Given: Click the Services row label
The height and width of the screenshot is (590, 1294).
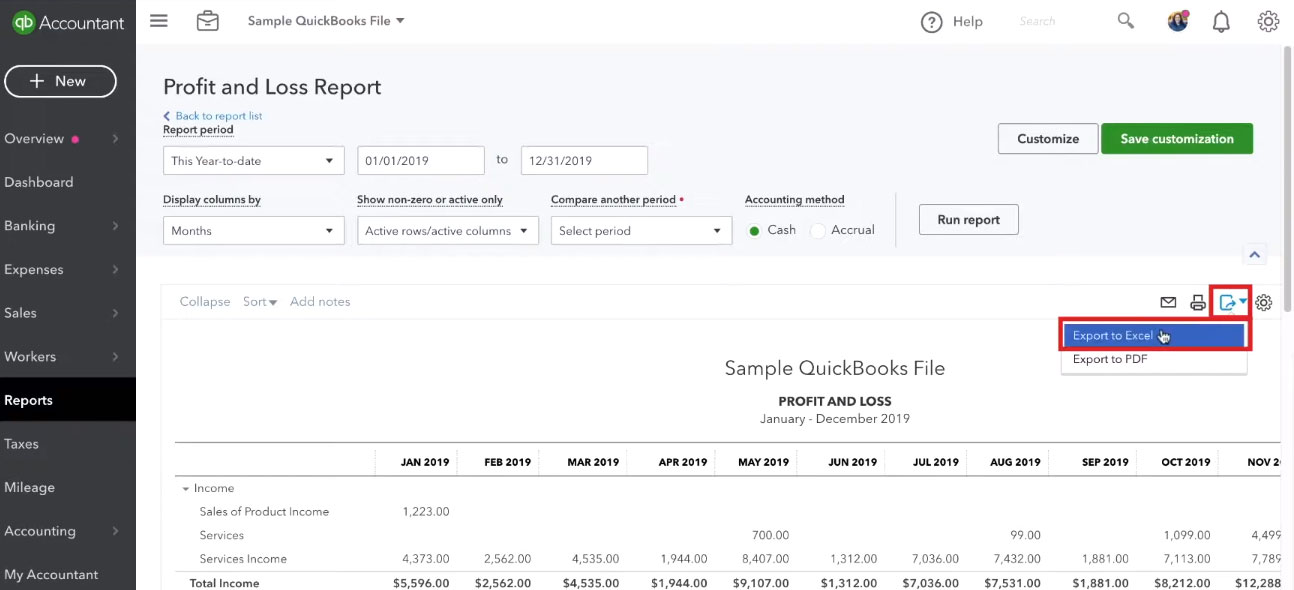Looking at the screenshot, I should coord(221,536).
